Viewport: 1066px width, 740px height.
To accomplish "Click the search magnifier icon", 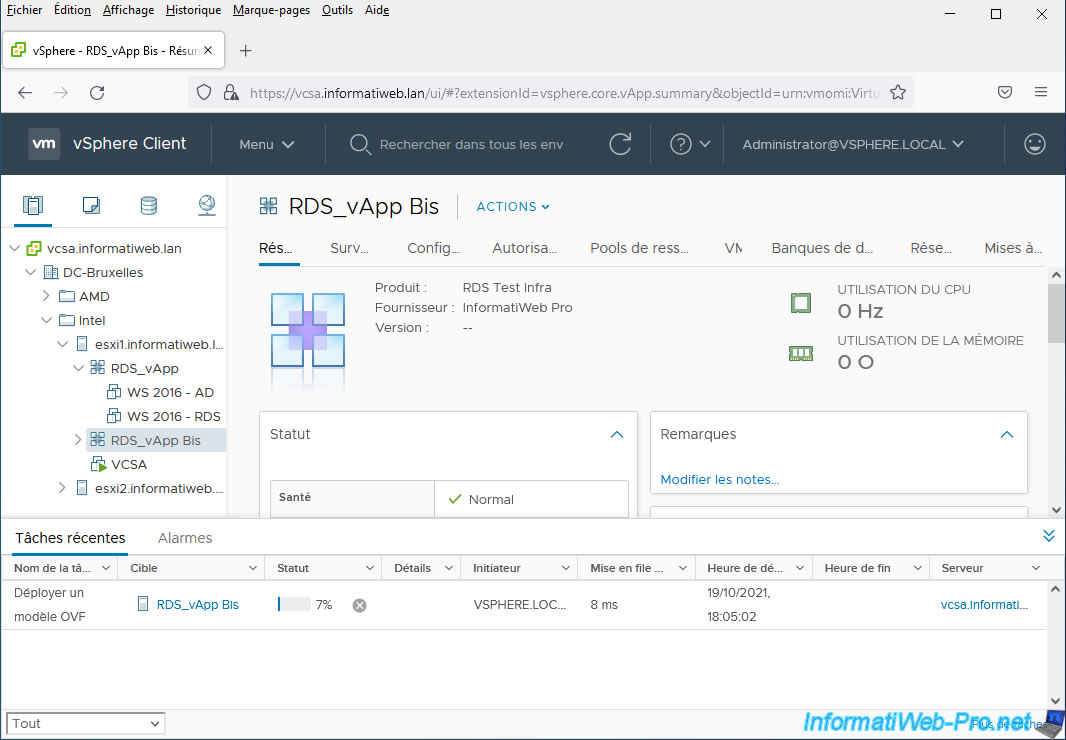I will [360, 144].
